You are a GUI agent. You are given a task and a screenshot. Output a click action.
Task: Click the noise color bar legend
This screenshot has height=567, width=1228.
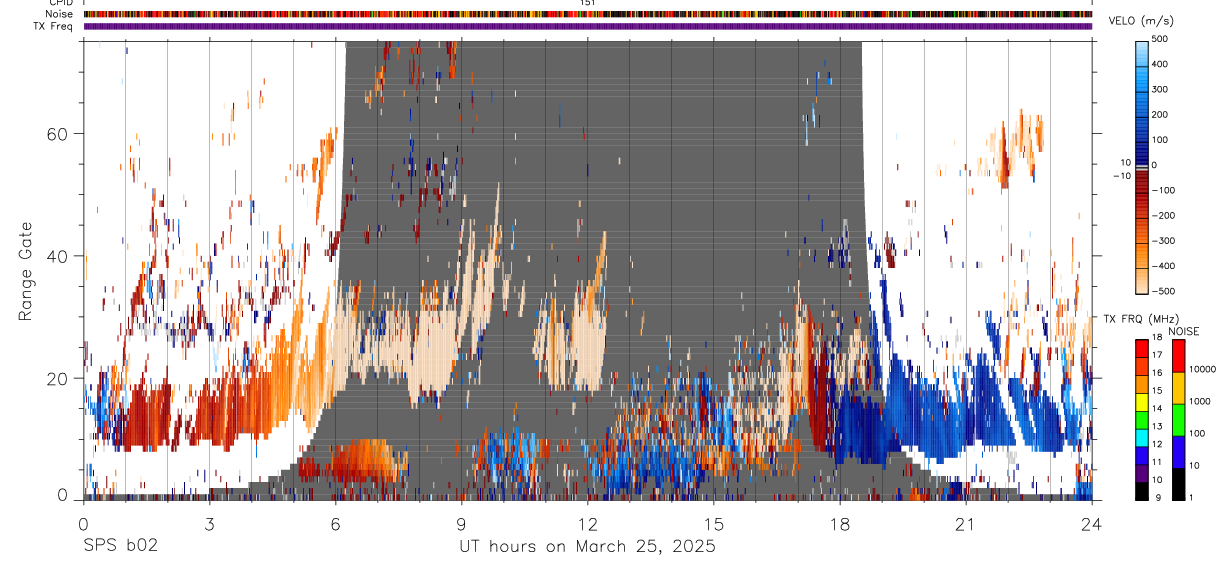(x=1177, y=420)
